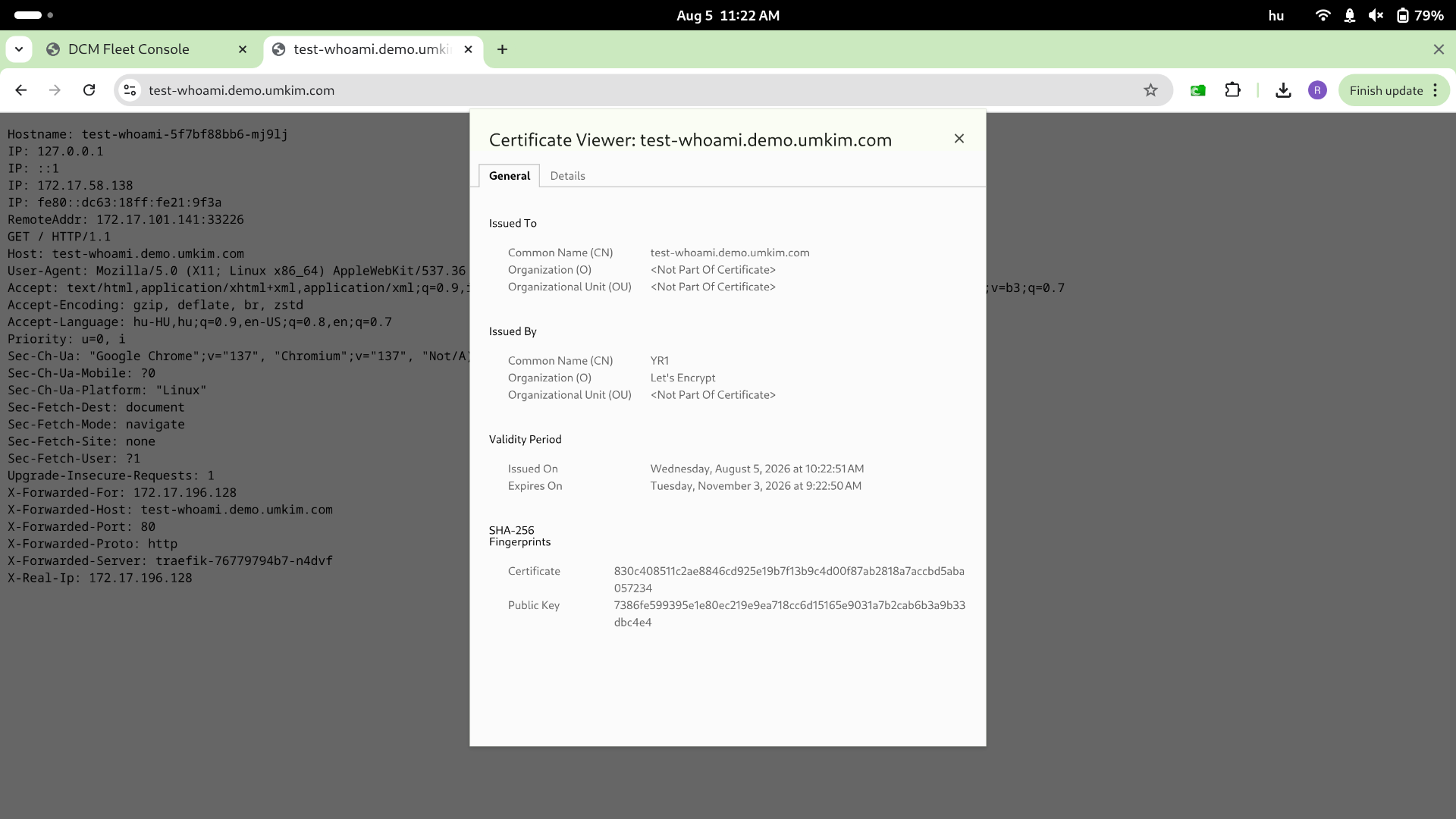The height and width of the screenshot is (819, 1456).
Task: Click the X-Forwarded-Server traefik line
Action: point(170,561)
